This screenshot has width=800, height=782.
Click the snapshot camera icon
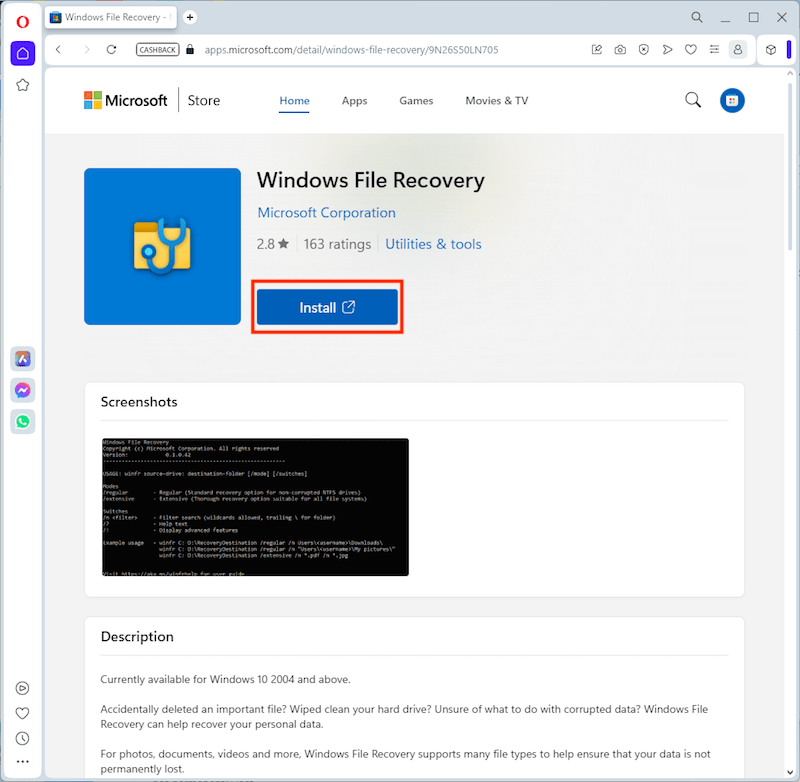coord(620,49)
